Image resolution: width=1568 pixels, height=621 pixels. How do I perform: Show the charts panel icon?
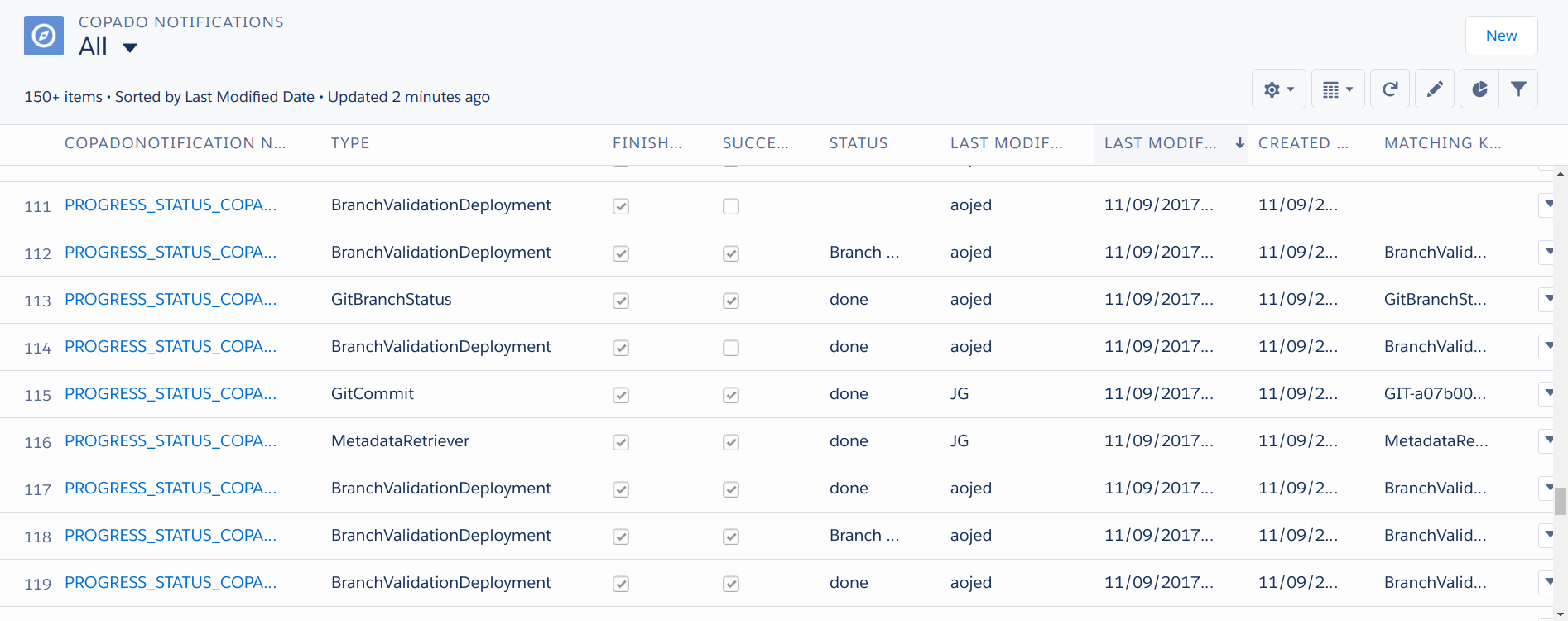click(1479, 89)
